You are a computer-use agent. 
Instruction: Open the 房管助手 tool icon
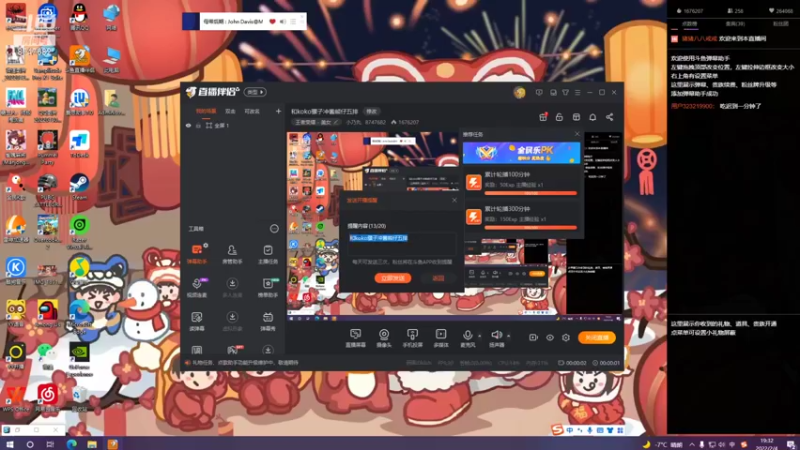pyautogui.click(x=232, y=254)
